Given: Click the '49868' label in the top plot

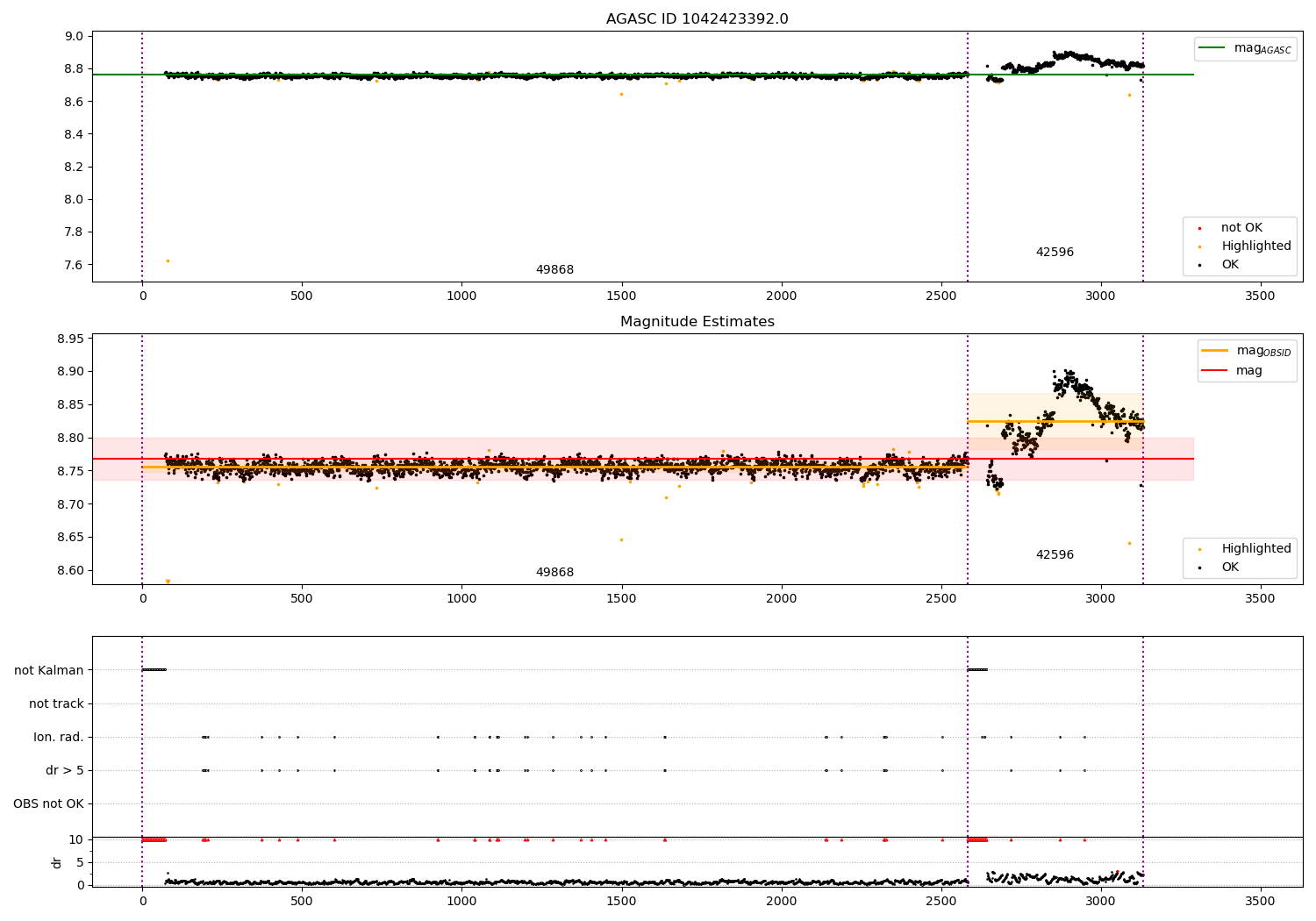Looking at the screenshot, I should pyautogui.click(x=554, y=270).
